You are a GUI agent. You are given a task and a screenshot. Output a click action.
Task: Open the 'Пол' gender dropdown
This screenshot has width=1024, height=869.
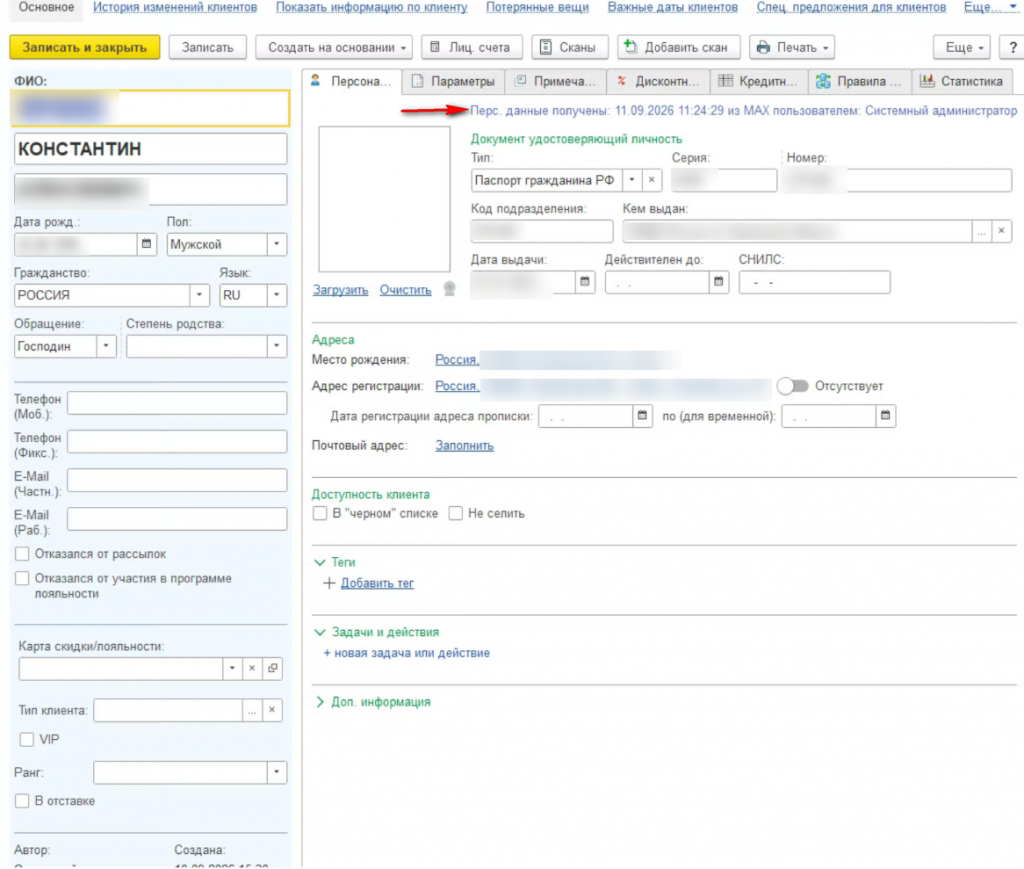(276, 244)
